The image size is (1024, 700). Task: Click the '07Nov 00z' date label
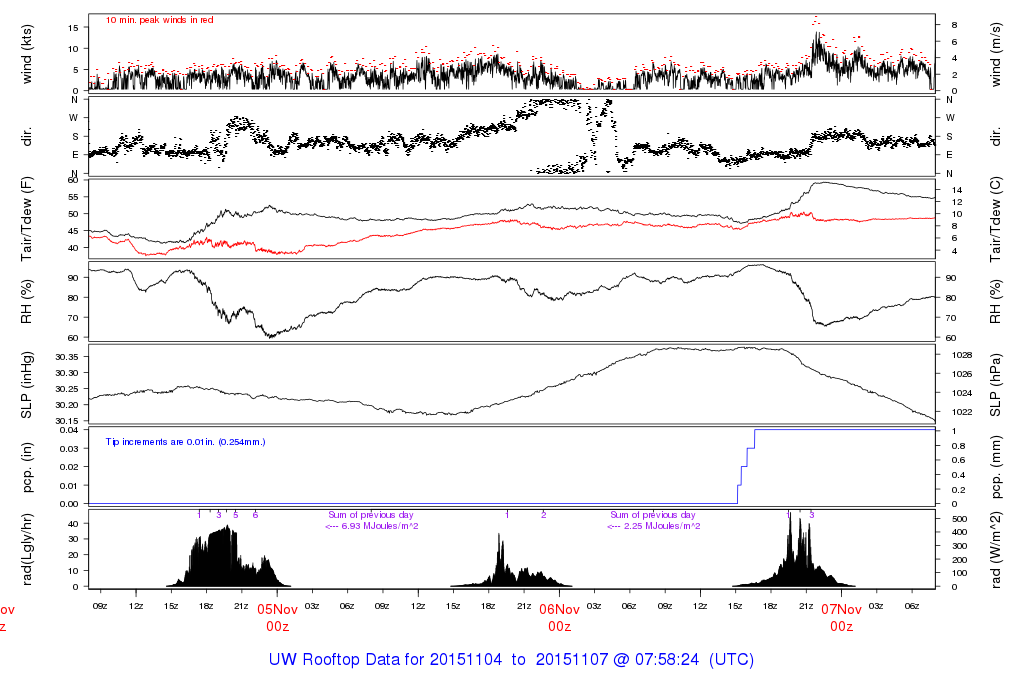point(841,618)
